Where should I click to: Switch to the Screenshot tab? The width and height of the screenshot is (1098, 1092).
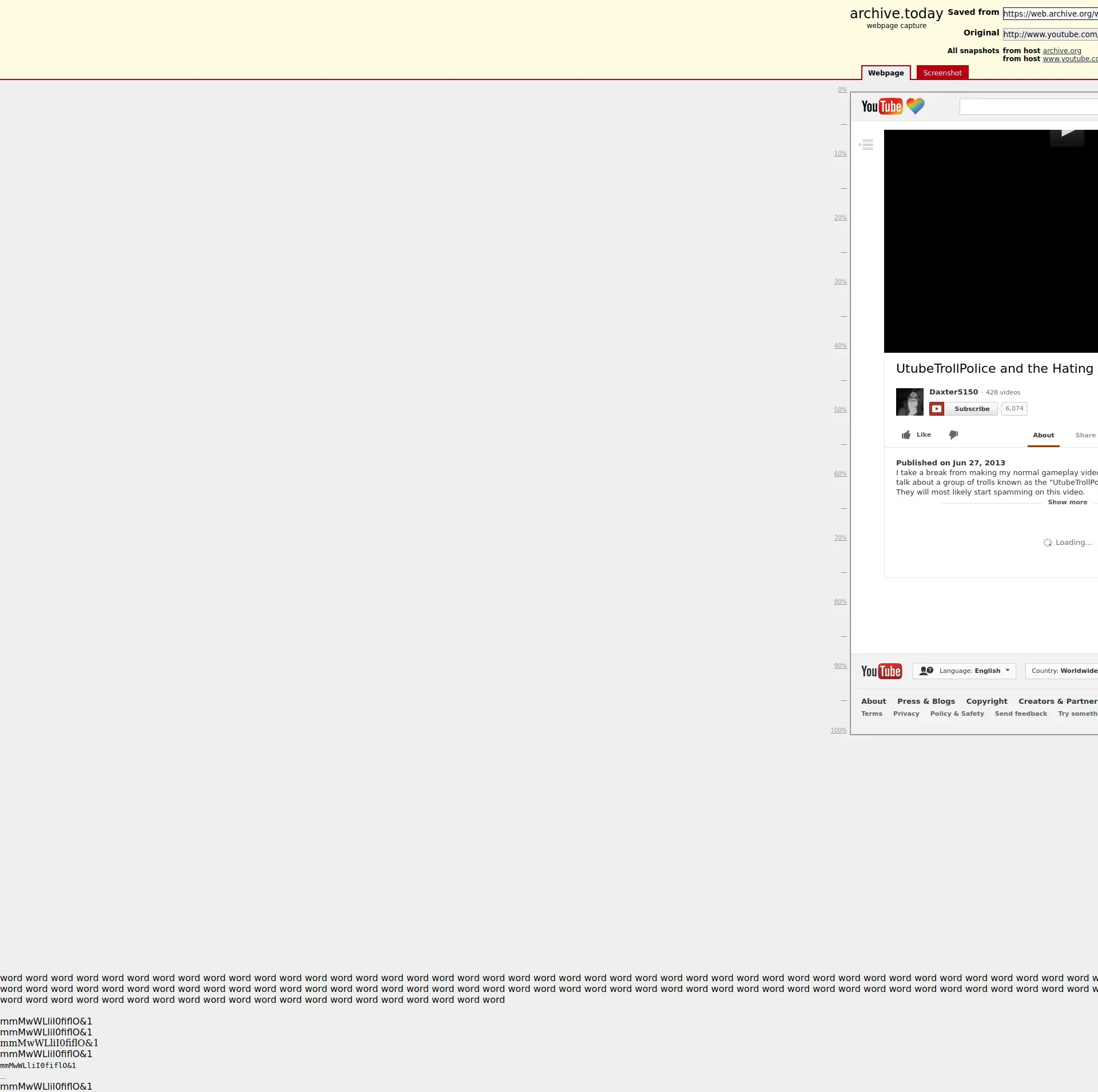[x=942, y=73]
